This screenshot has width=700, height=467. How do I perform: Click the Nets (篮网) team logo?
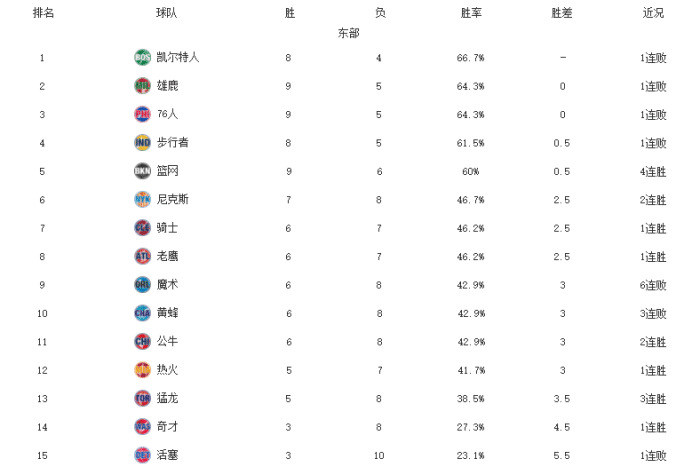pyautogui.click(x=142, y=171)
